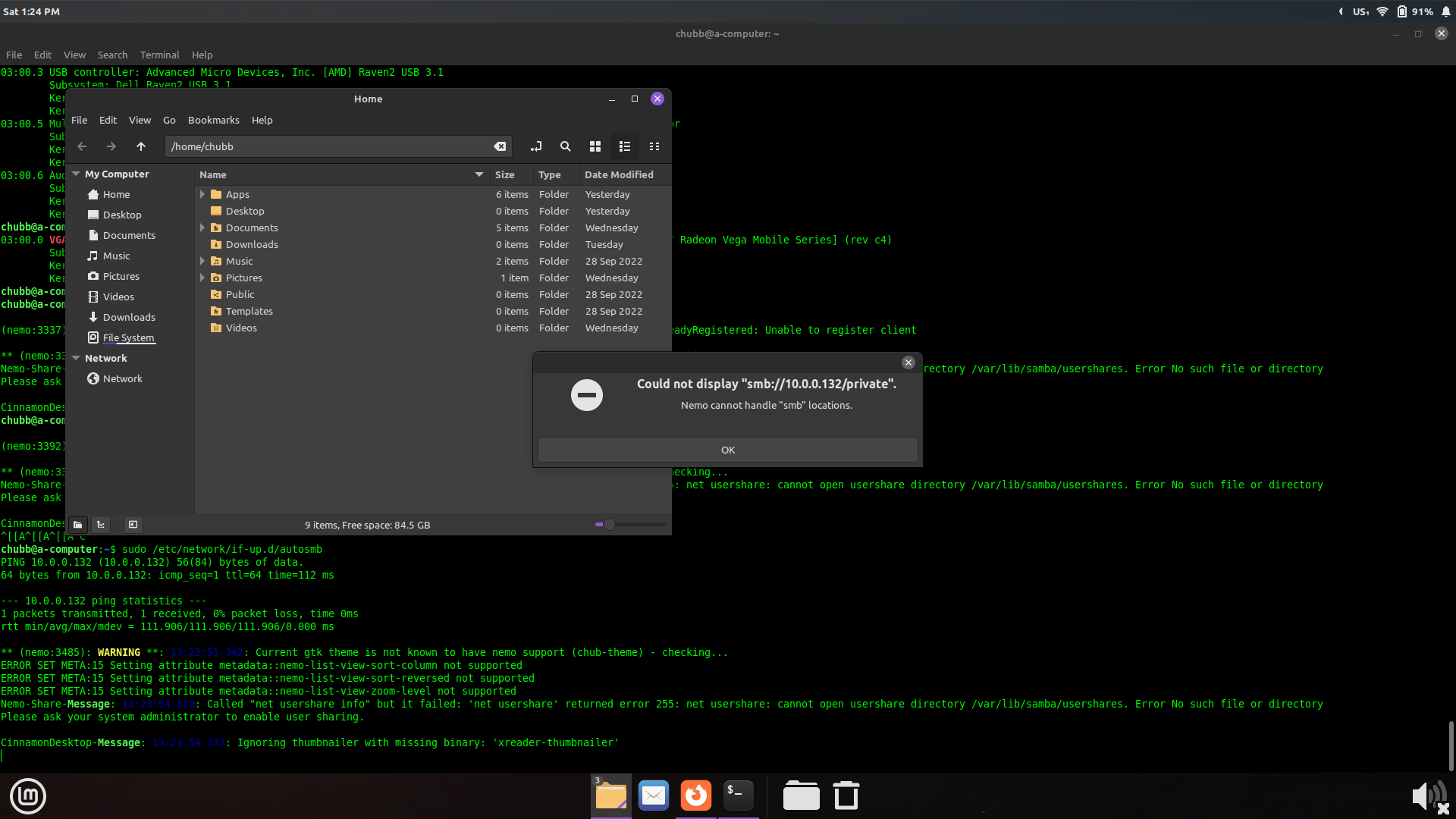Click the Up arrow navigation icon
Image resolution: width=1456 pixels, height=819 pixels.
[x=141, y=146]
